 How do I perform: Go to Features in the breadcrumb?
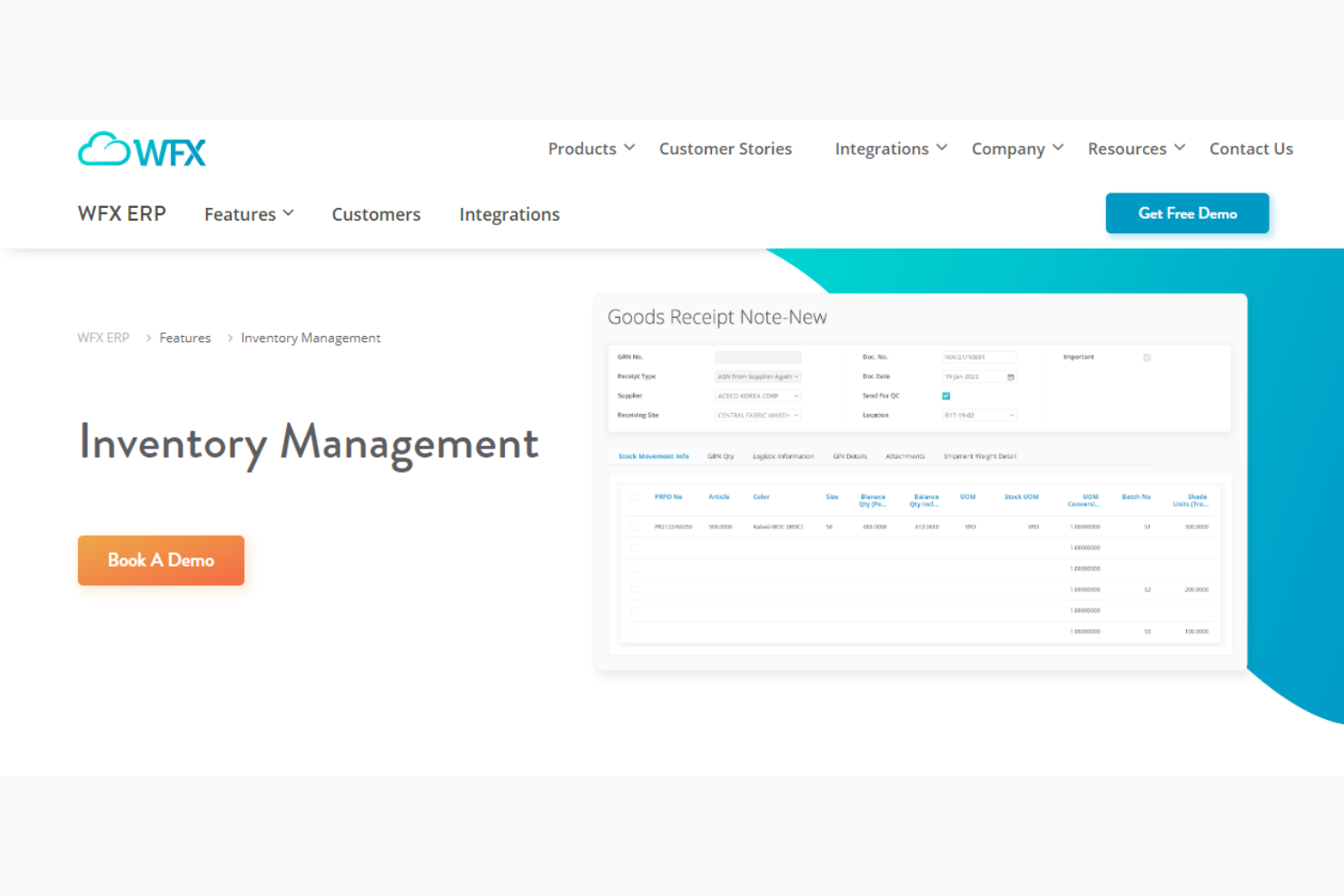coord(185,338)
